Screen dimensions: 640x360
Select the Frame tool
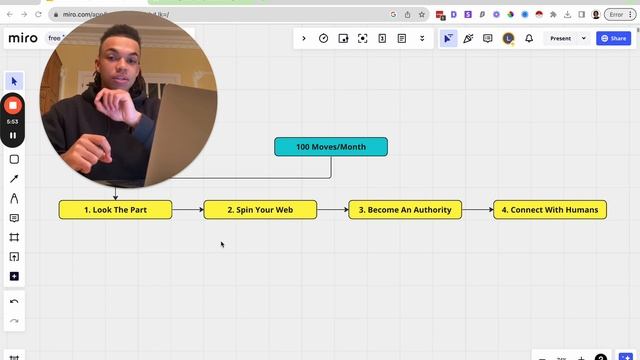pyautogui.click(x=14, y=237)
